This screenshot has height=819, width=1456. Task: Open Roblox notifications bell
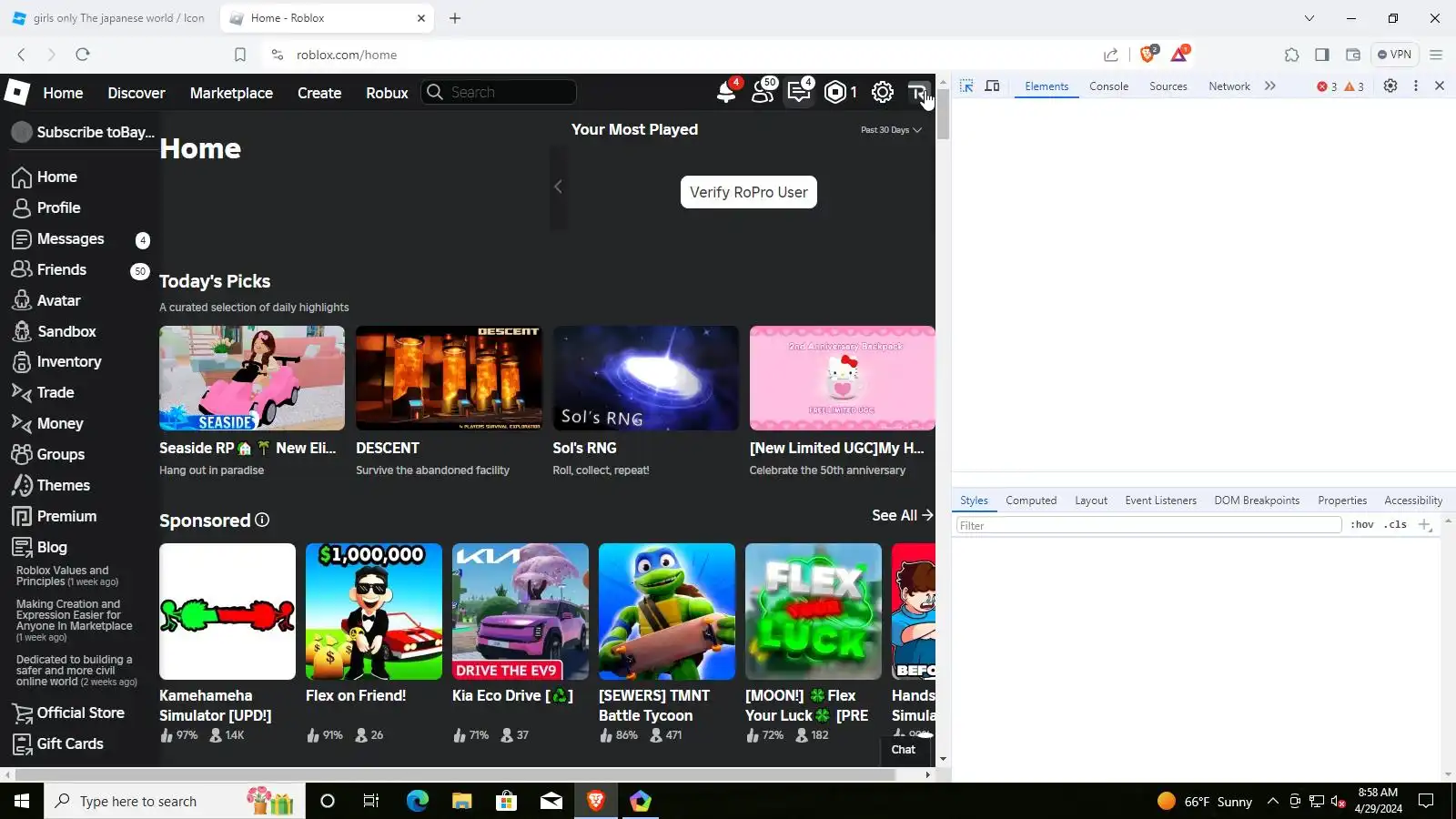pos(726,92)
